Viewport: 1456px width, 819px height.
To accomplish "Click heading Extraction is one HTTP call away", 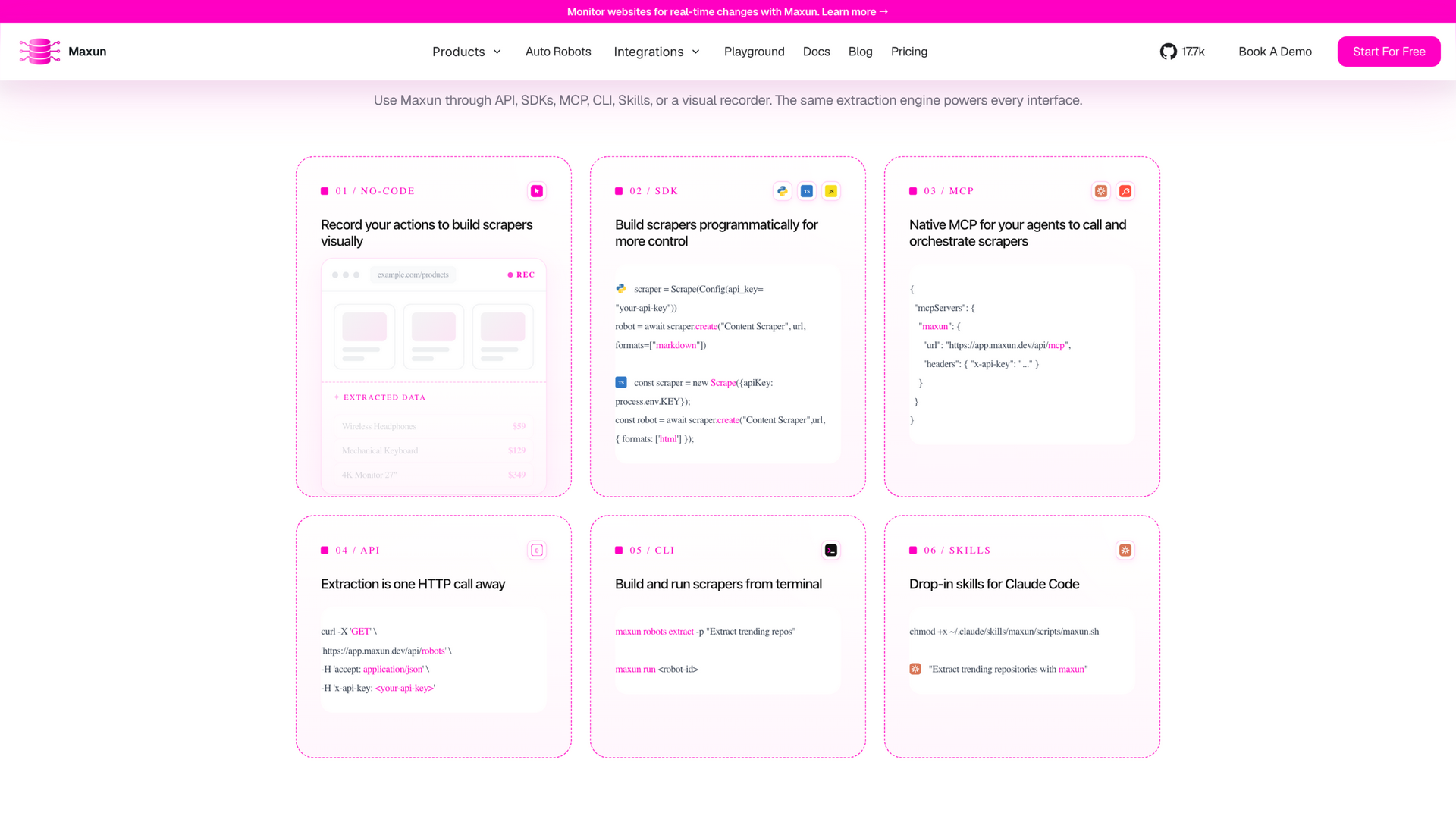I will coord(413,584).
